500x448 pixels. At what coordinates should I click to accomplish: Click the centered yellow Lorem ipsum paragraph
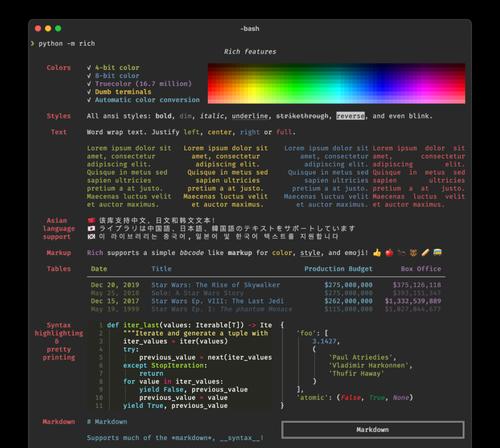pyautogui.click(x=226, y=176)
